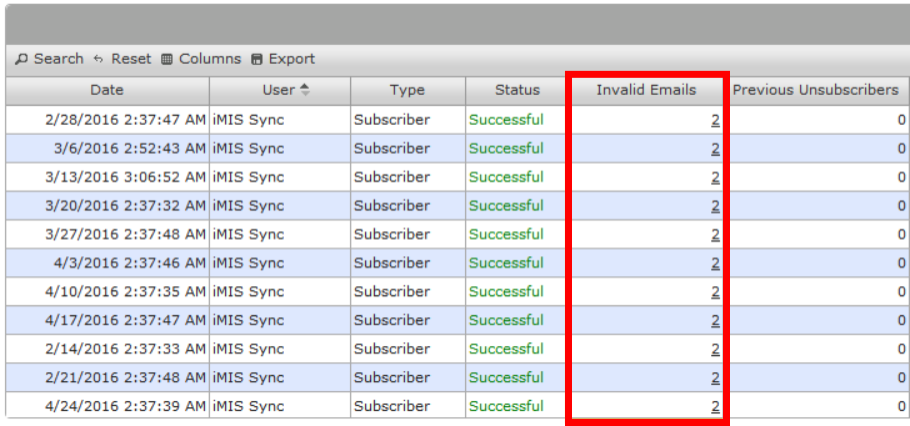Click the Invalid Emails column header
Viewport: 910px width, 426px height.
tap(646, 90)
